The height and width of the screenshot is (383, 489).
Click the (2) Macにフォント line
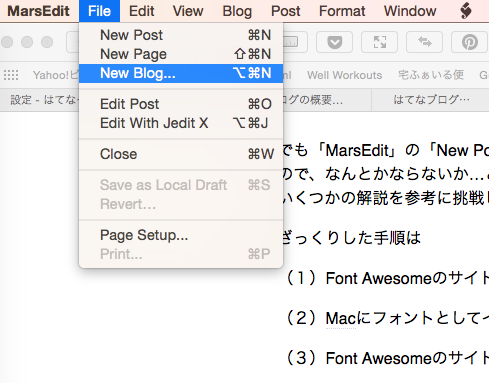[x=387, y=318]
